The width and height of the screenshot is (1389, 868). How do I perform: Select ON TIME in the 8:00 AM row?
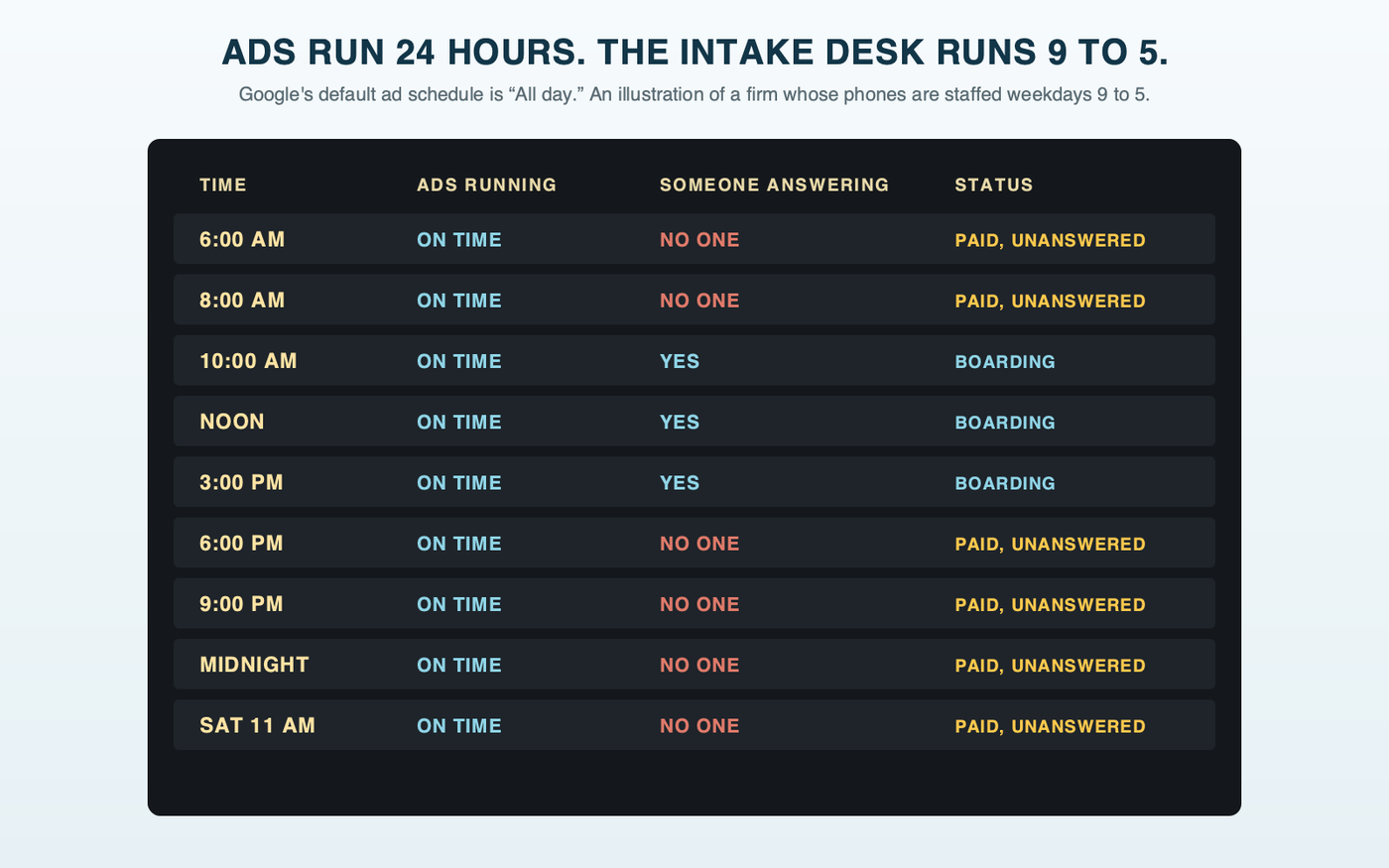coord(459,301)
